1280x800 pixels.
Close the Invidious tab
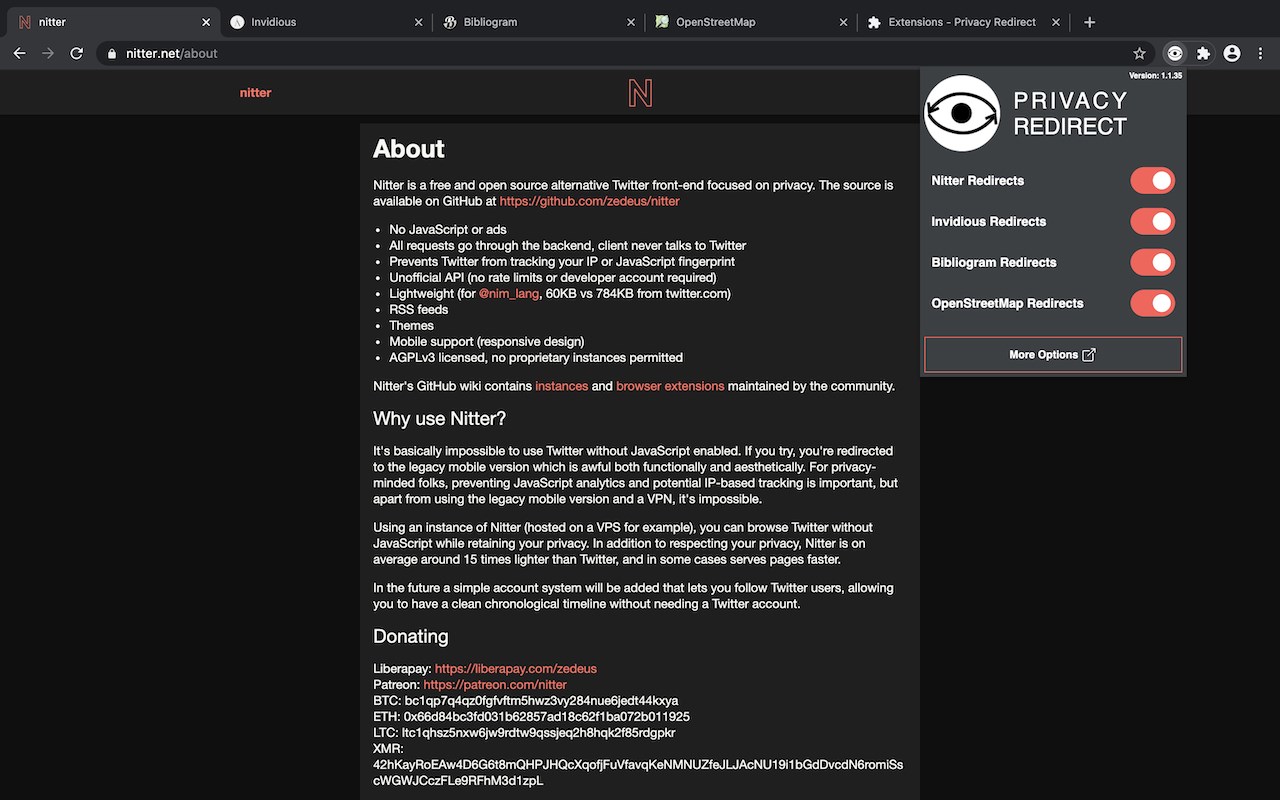pos(418,22)
